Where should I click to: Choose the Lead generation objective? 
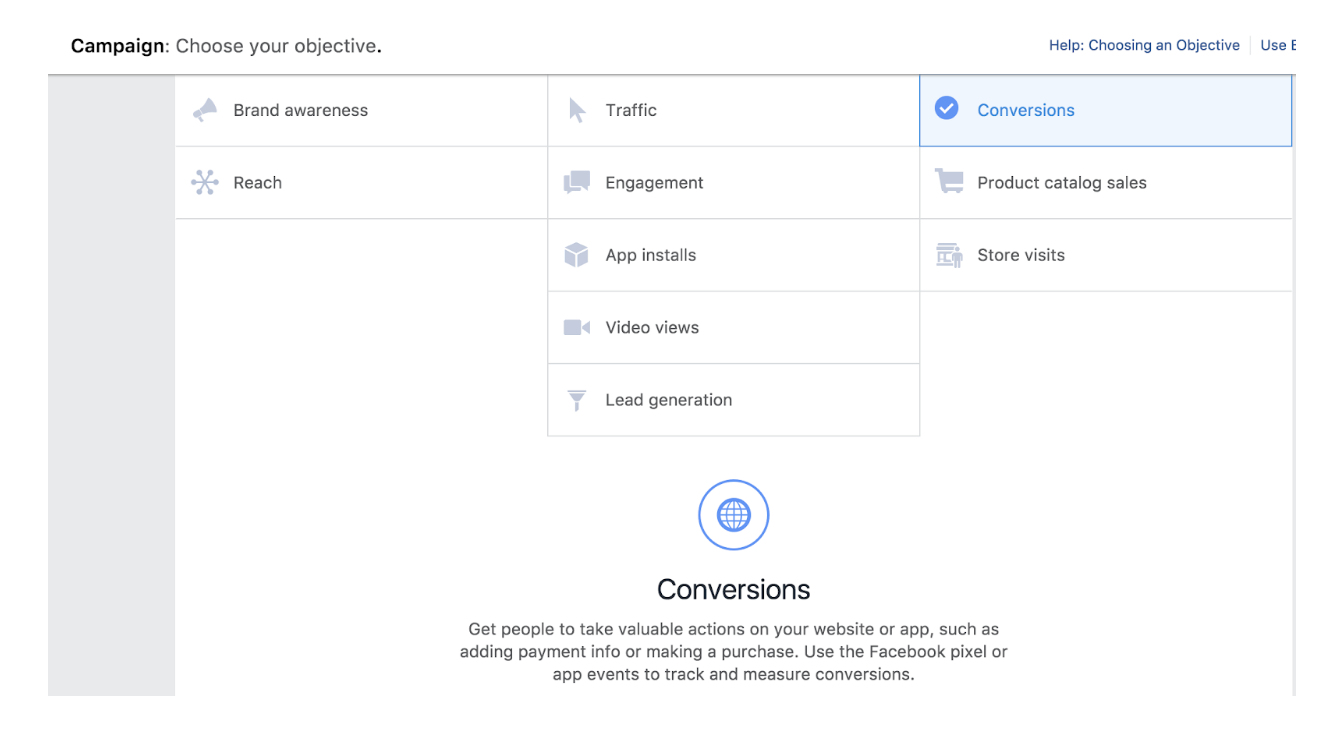pos(668,400)
